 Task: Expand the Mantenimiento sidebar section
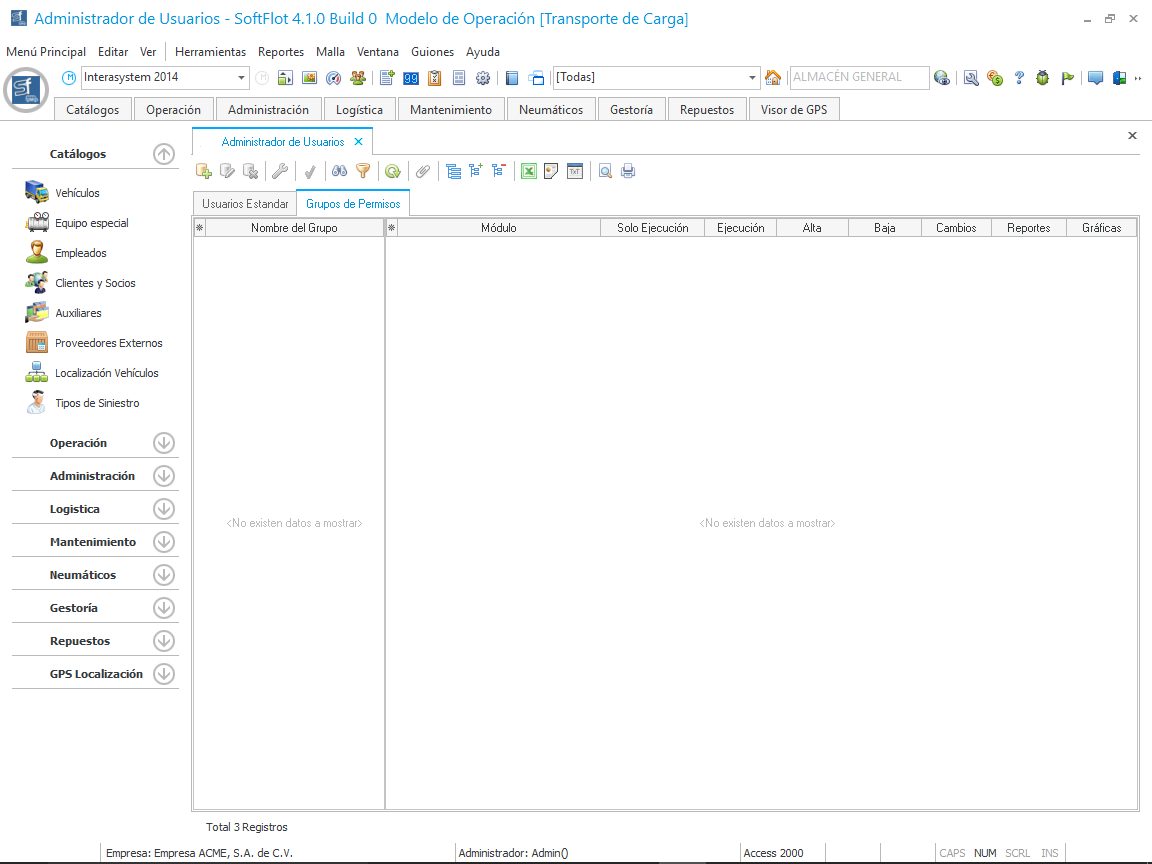[164, 542]
